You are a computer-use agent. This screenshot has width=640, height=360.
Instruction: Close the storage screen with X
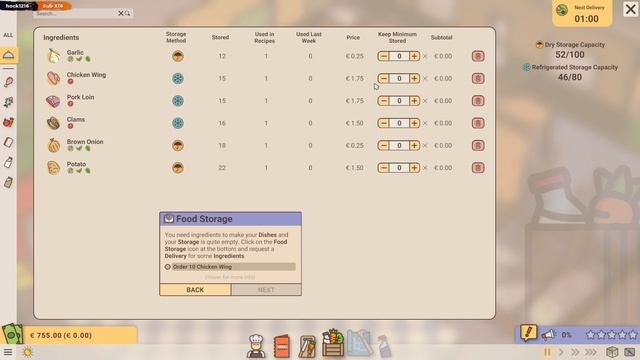click(631, 9)
